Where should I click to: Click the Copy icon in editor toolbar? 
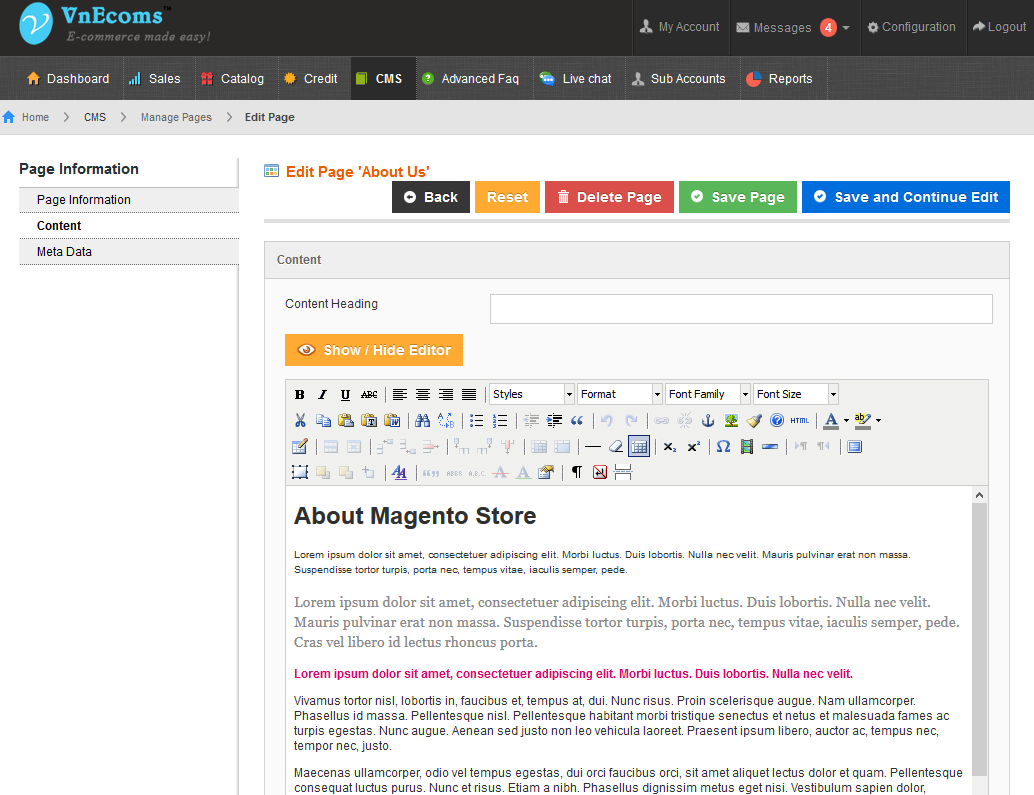coord(323,421)
